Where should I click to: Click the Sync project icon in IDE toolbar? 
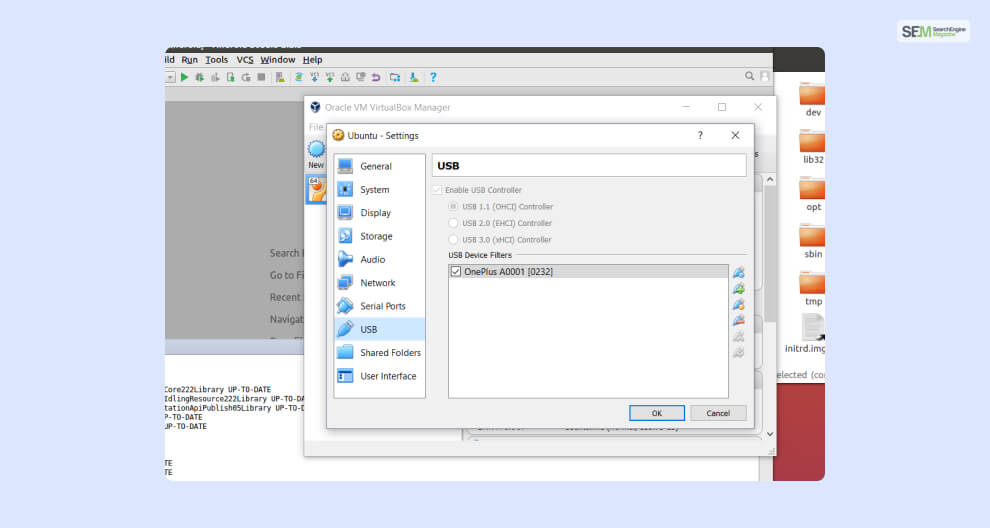[x=298, y=77]
